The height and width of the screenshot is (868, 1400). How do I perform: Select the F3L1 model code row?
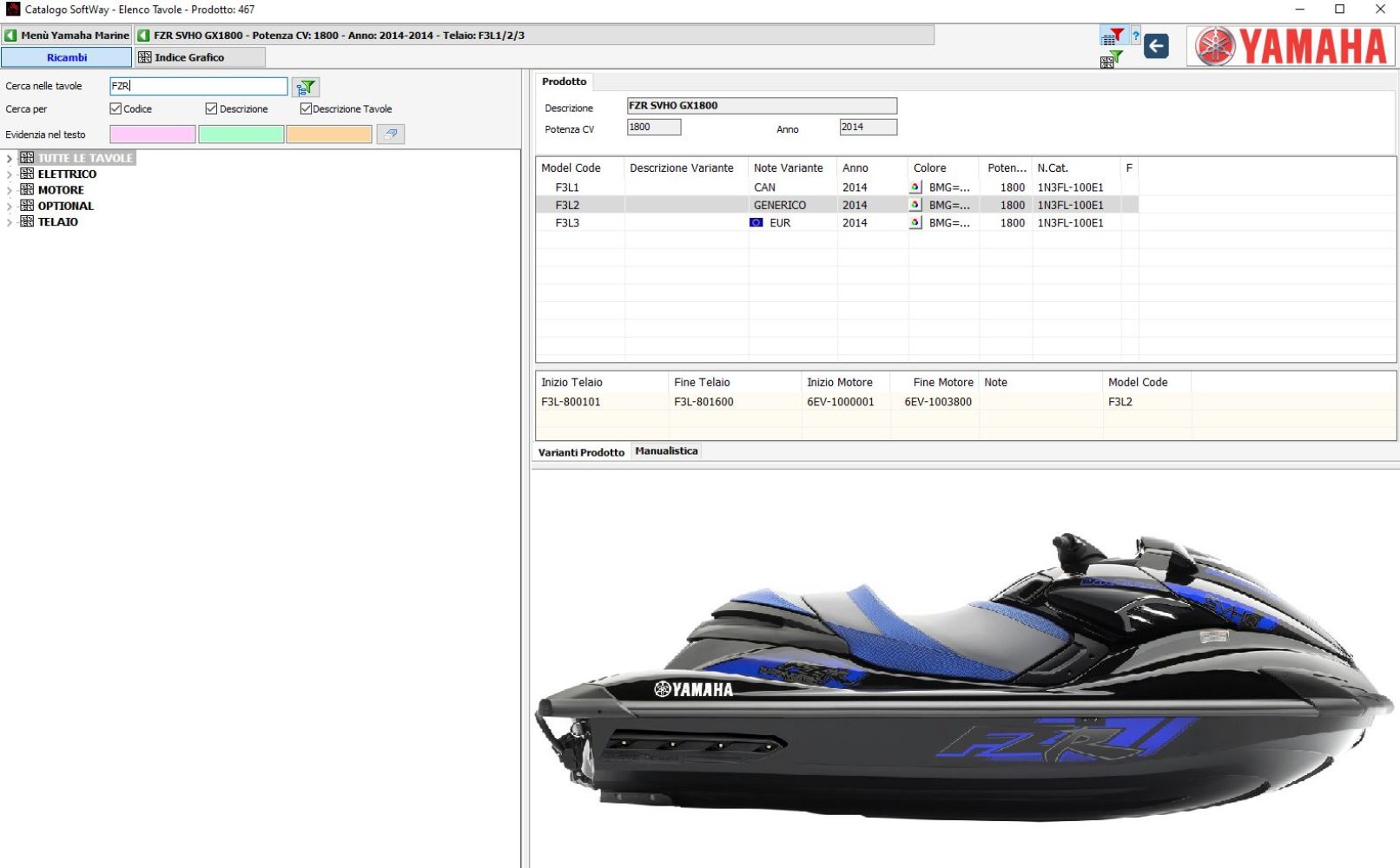pyautogui.click(x=837, y=187)
